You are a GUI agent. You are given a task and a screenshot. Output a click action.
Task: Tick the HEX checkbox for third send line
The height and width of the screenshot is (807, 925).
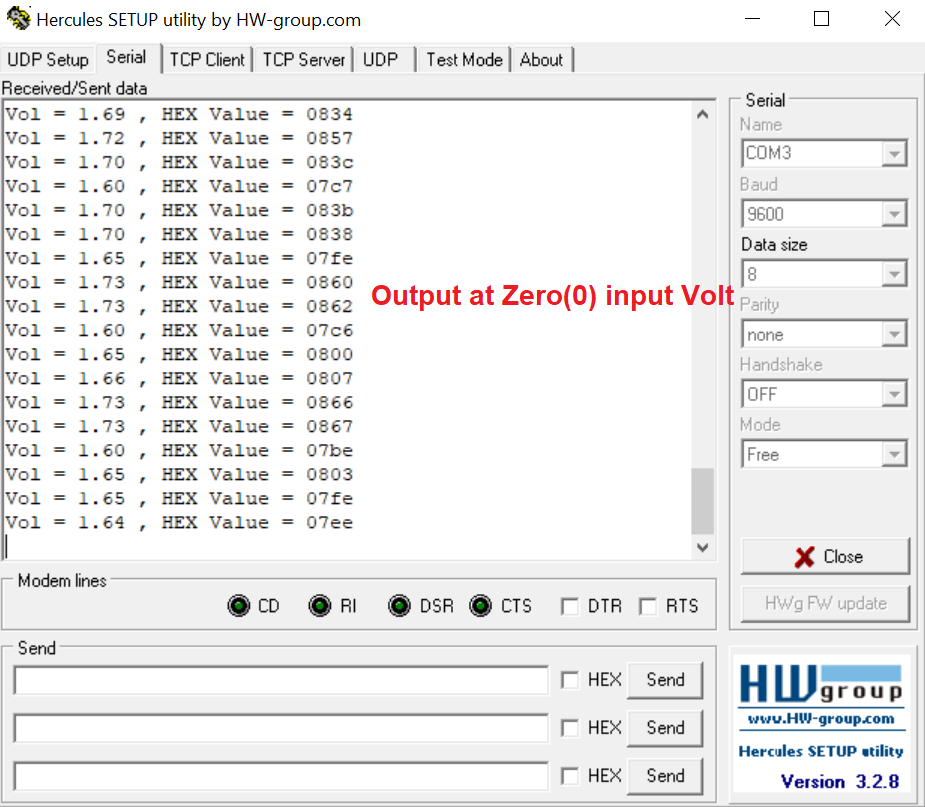570,776
